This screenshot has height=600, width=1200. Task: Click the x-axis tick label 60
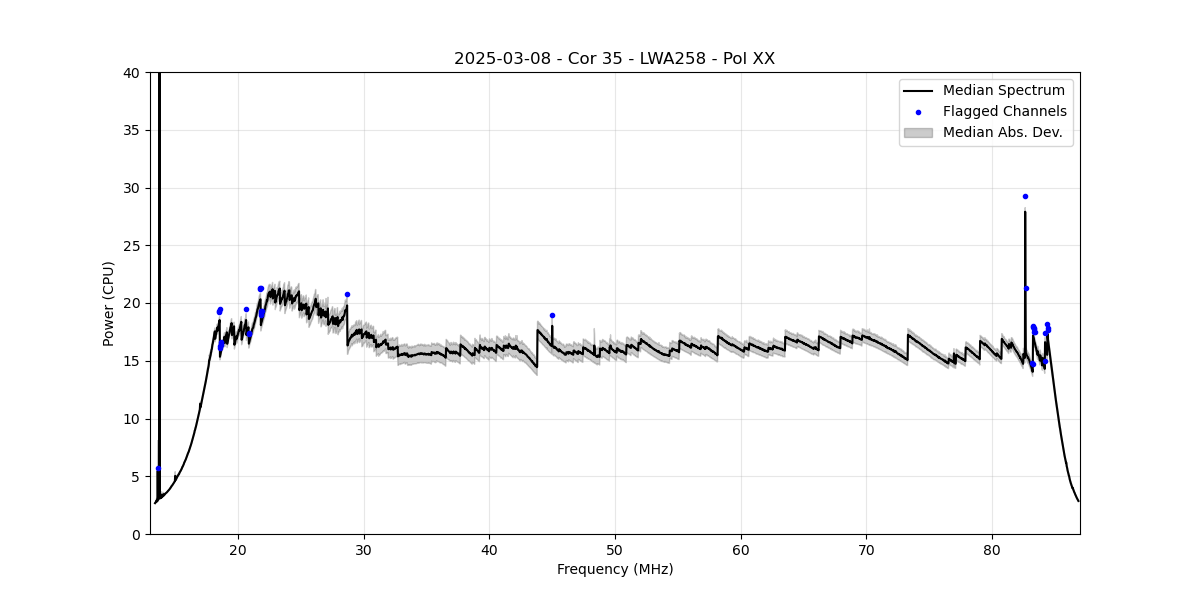click(x=741, y=550)
